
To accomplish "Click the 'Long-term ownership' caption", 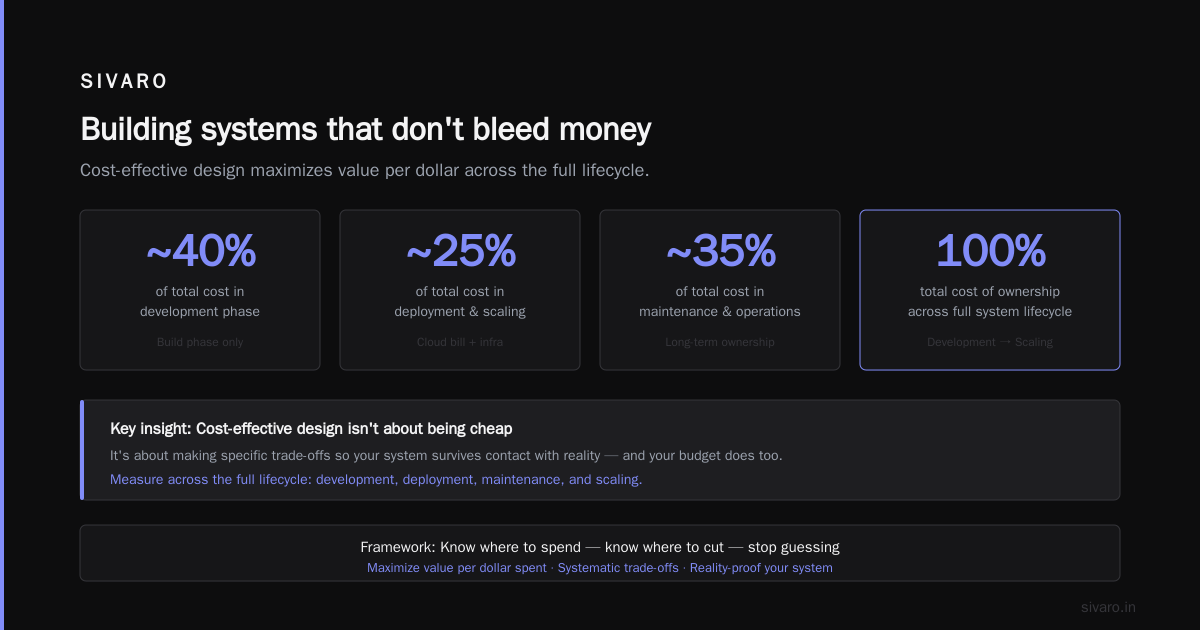I will point(720,342).
